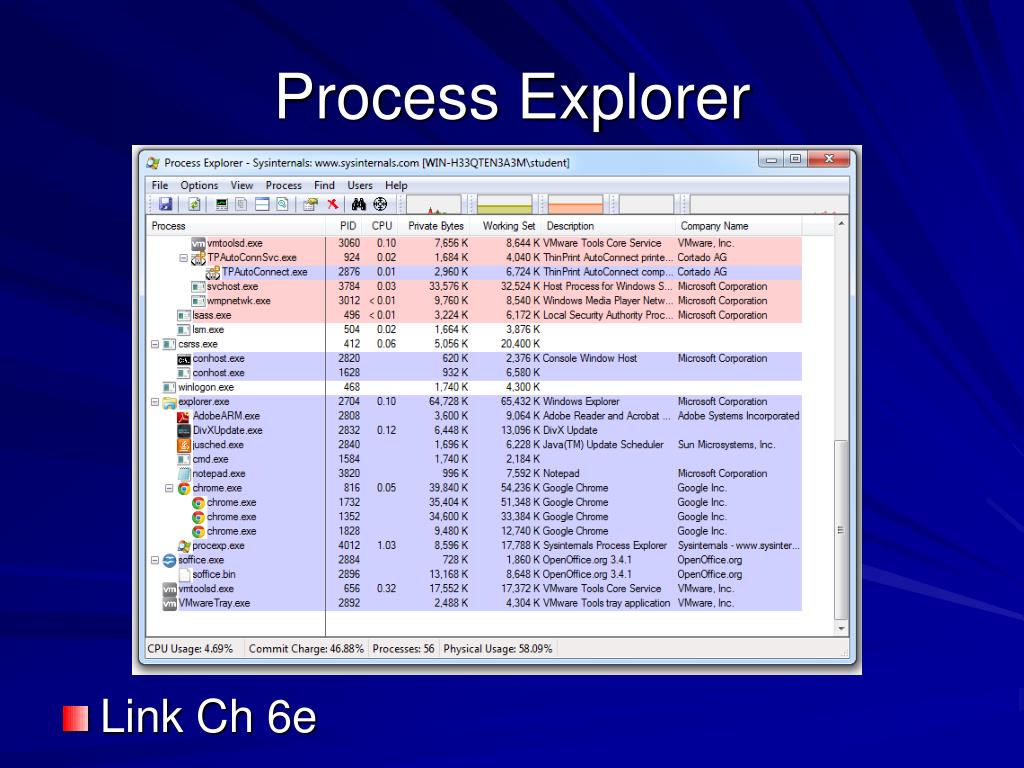Select the wmpnetwk.exe process row
Viewport: 1024px width, 768px height.
point(473,301)
